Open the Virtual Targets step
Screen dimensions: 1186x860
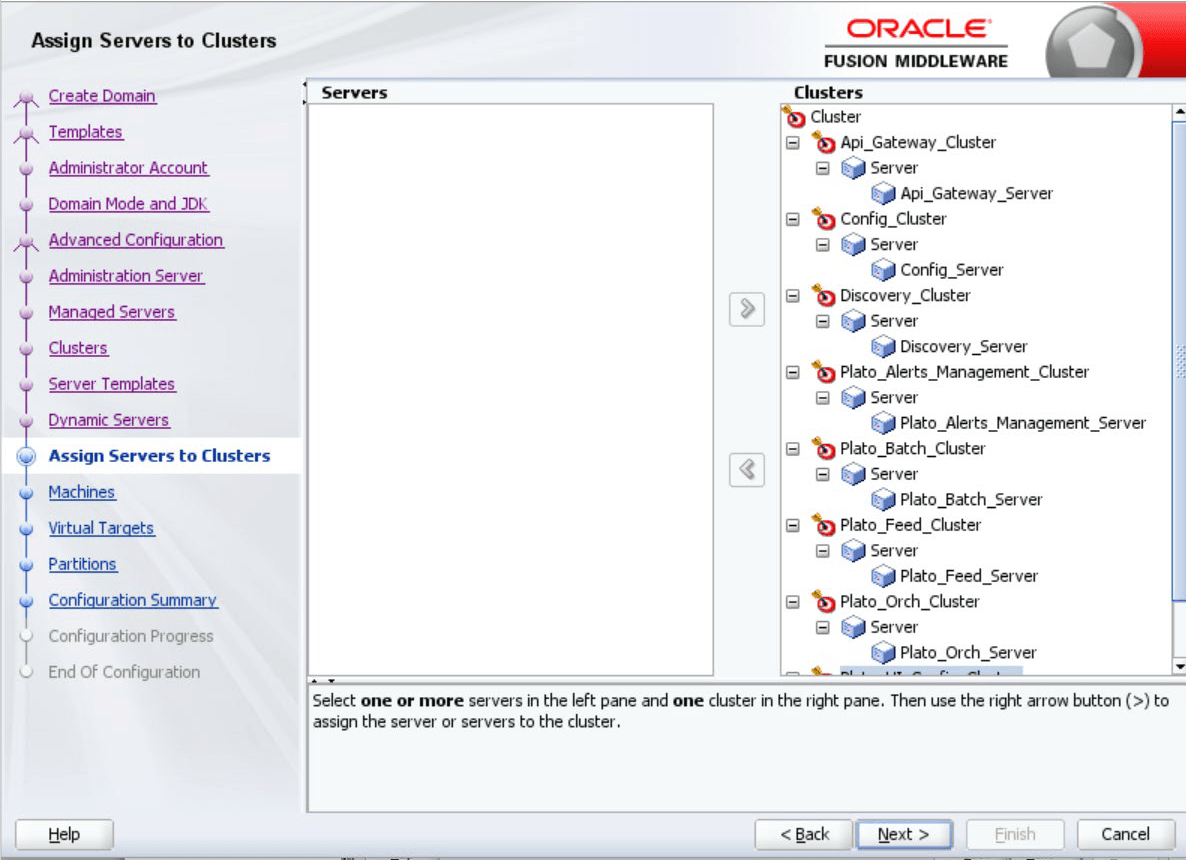click(x=101, y=528)
